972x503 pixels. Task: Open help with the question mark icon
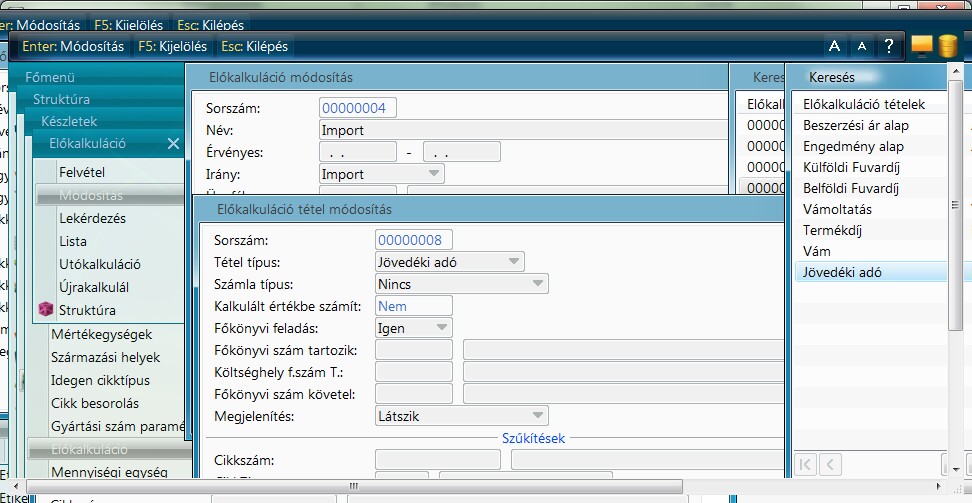tap(889, 46)
